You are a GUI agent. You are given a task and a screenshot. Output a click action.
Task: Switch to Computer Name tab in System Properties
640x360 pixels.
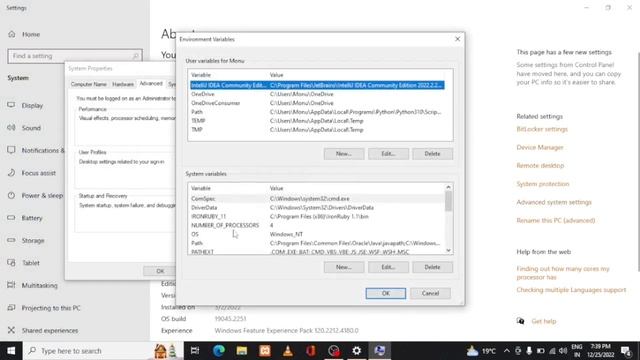pyautogui.click(x=89, y=84)
